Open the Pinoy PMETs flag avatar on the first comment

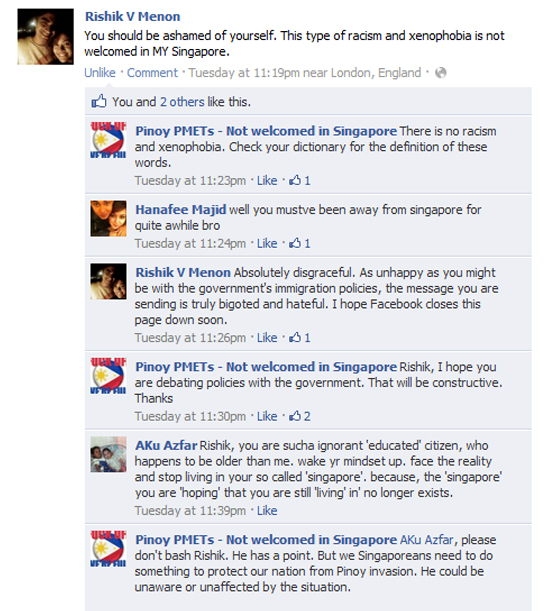pos(108,140)
